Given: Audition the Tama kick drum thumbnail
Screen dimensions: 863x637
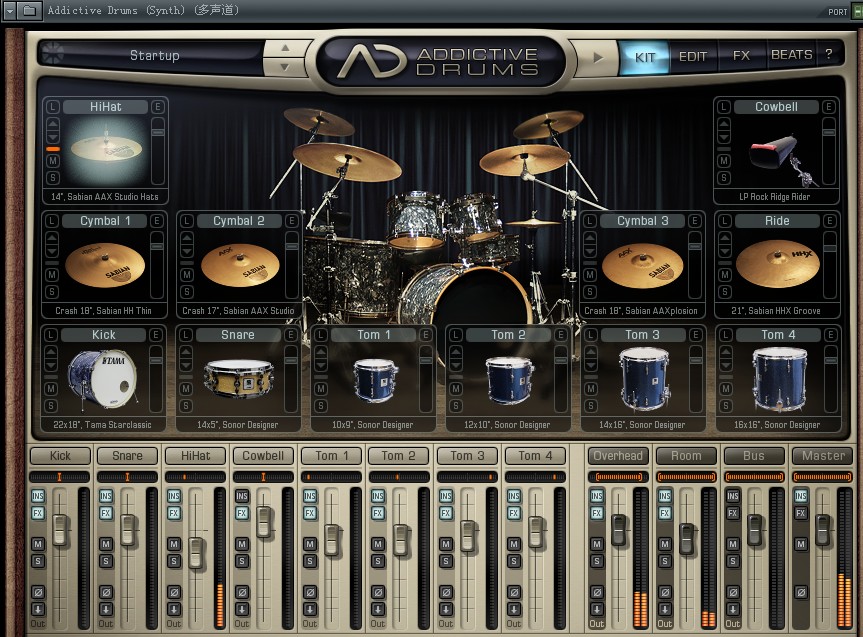Looking at the screenshot, I should click(102, 379).
